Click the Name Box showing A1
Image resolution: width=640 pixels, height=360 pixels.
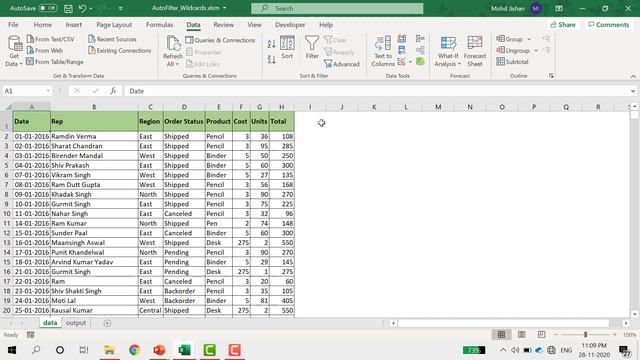click(x=27, y=91)
